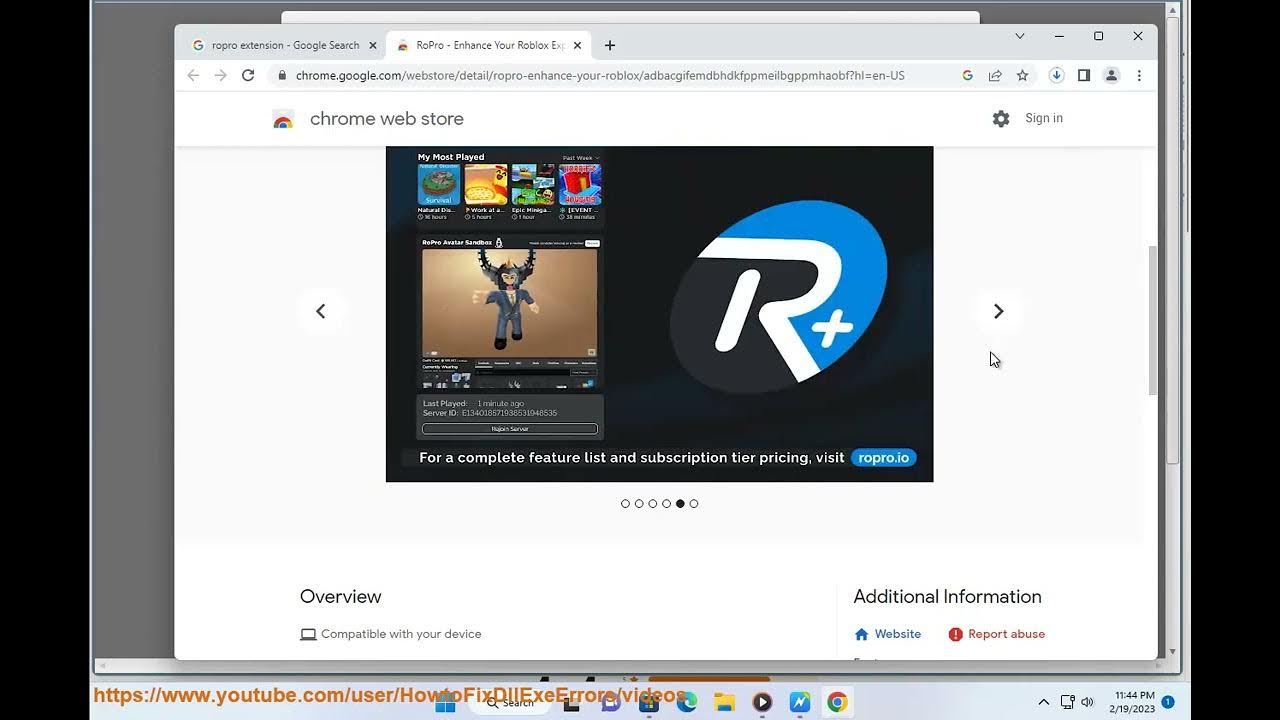Select third carousel dot
The image size is (1280, 720).
tap(653, 504)
